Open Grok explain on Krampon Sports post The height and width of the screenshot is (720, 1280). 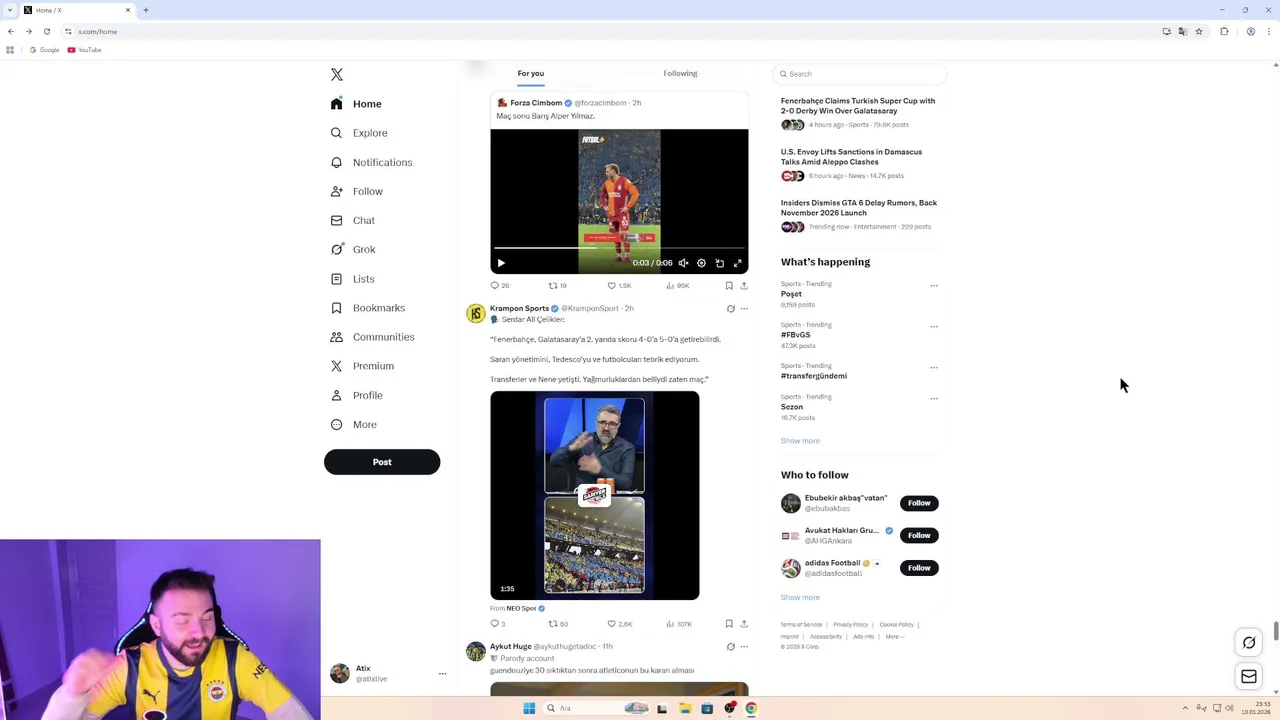pyautogui.click(x=731, y=309)
